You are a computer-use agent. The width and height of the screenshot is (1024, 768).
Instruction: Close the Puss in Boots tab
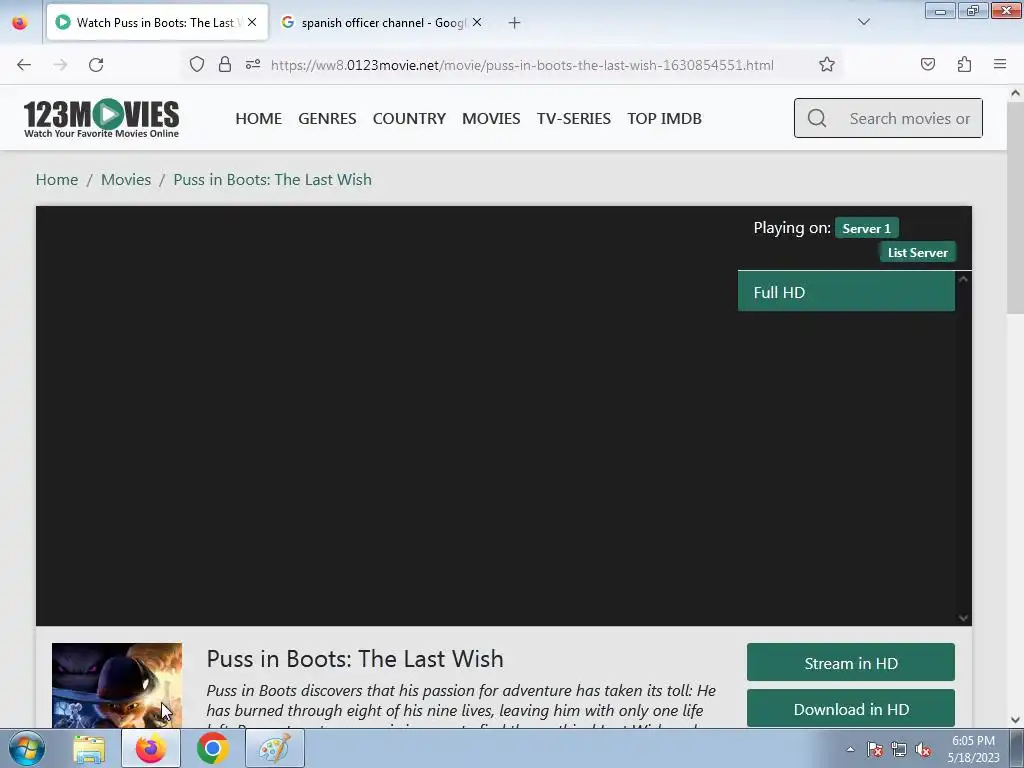pyautogui.click(x=252, y=22)
